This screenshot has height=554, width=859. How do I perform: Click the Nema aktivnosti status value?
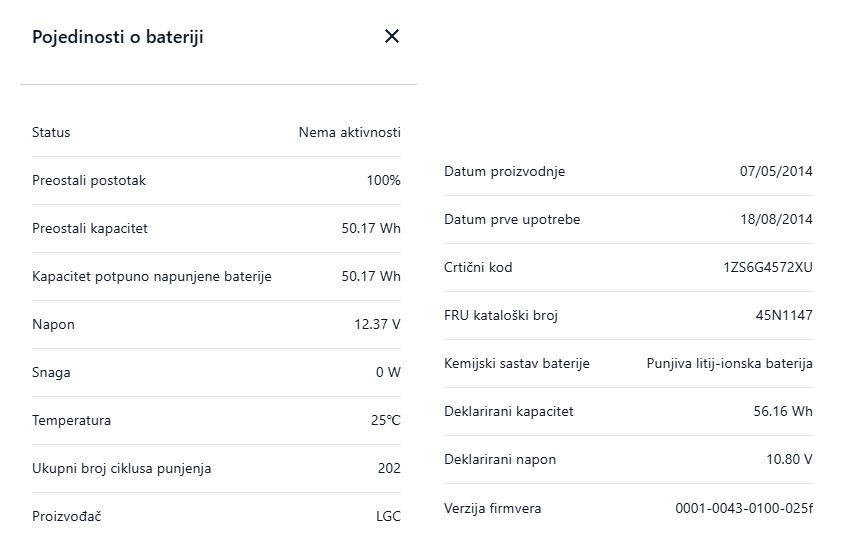[349, 133]
